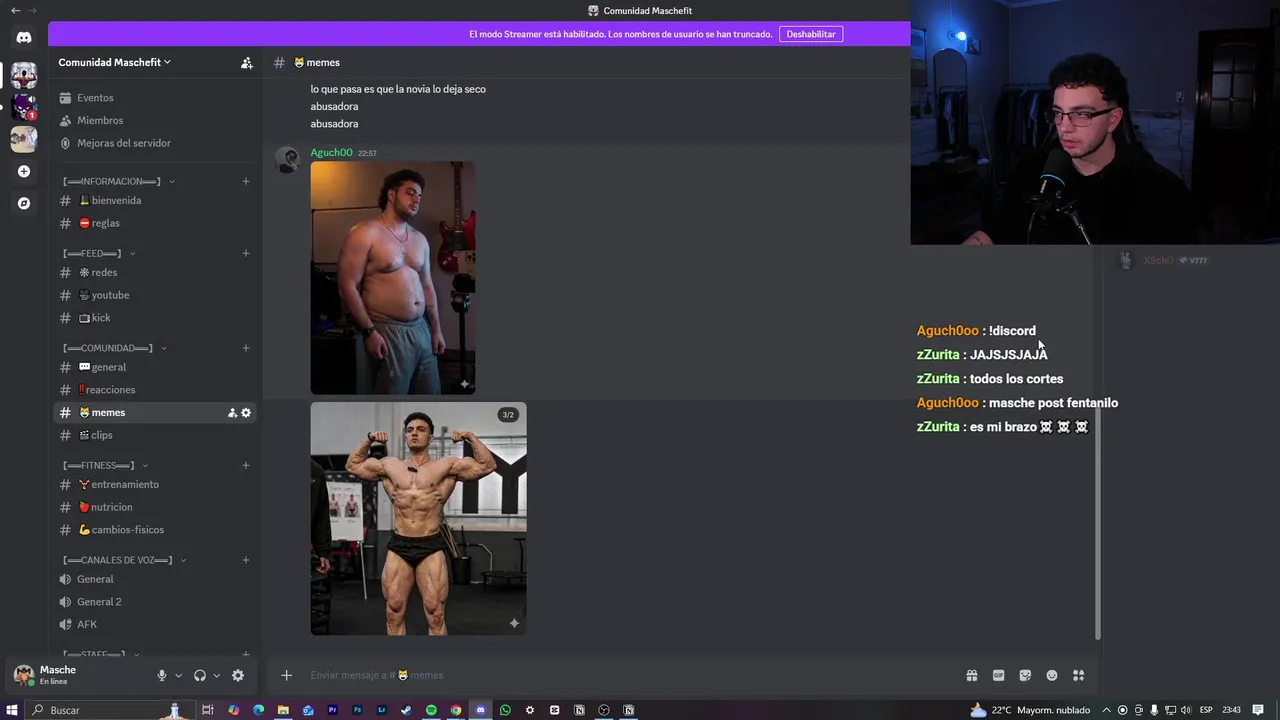This screenshot has width=1280, height=720.
Task: Open Photoshop from the taskbar
Action: (357, 710)
